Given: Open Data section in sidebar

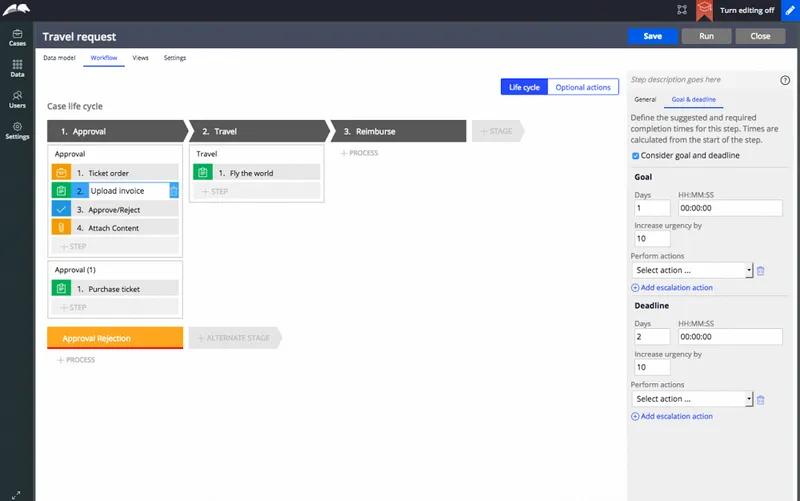Looking at the screenshot, I should pyautogui.click(x=17, y=68).
